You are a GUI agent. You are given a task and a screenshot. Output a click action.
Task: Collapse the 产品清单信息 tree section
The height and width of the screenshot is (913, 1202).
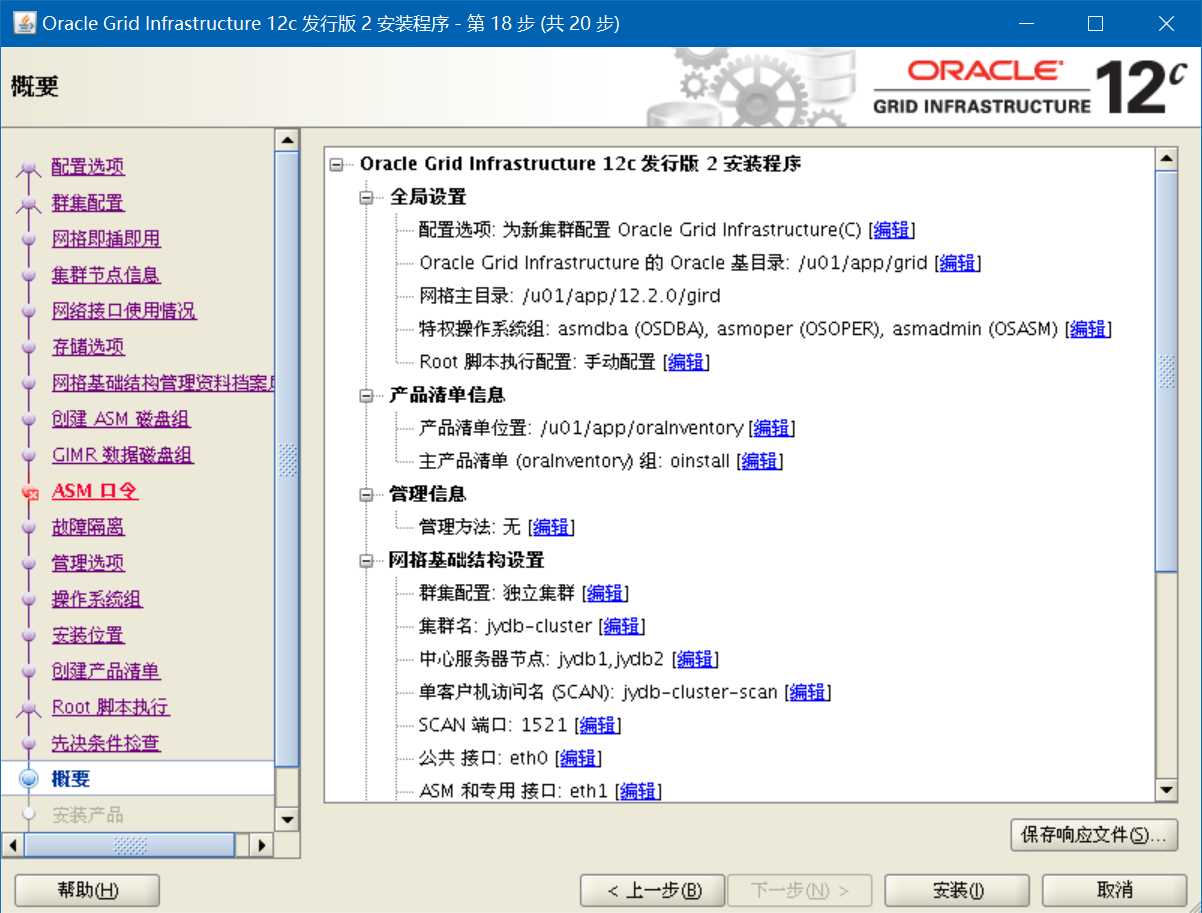click(367, 395)
